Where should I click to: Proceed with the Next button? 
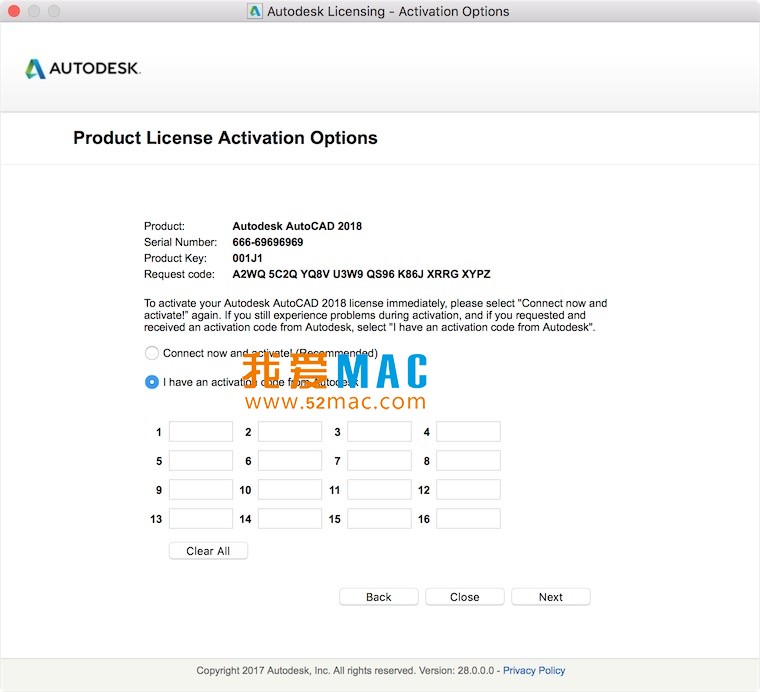point(551,597)
